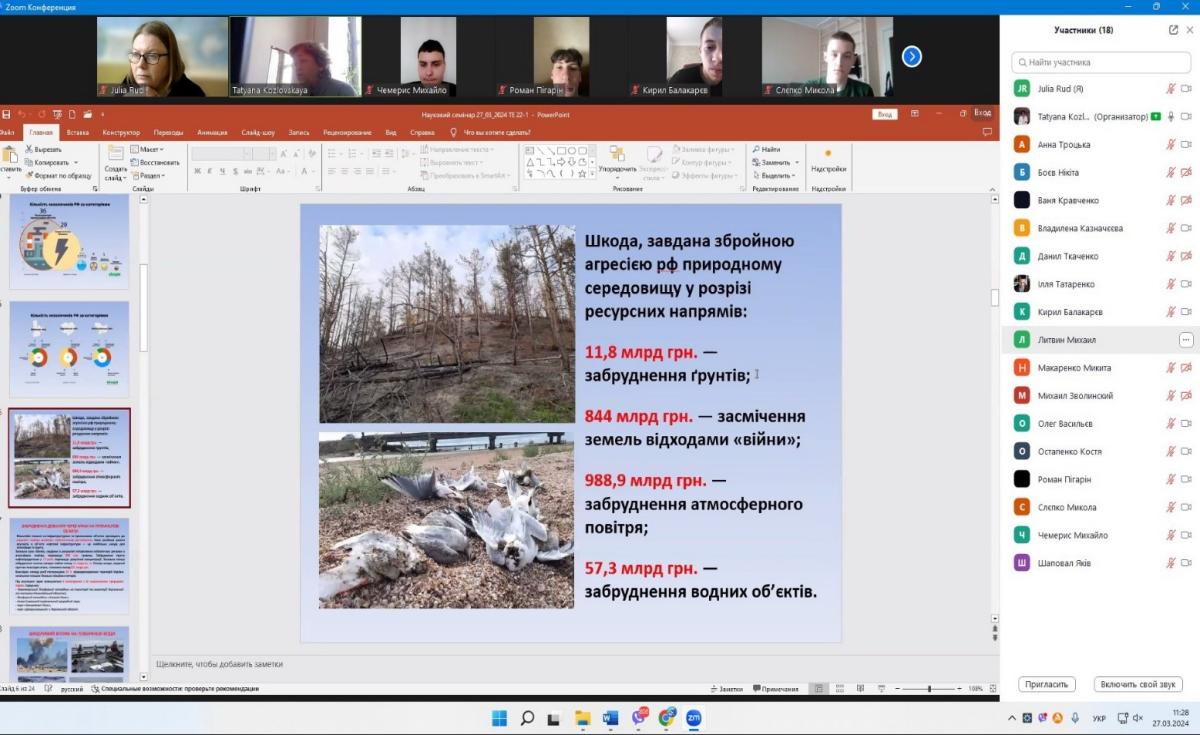
Task: Click the Пригласить button
Action: (x=1046, y=685)
